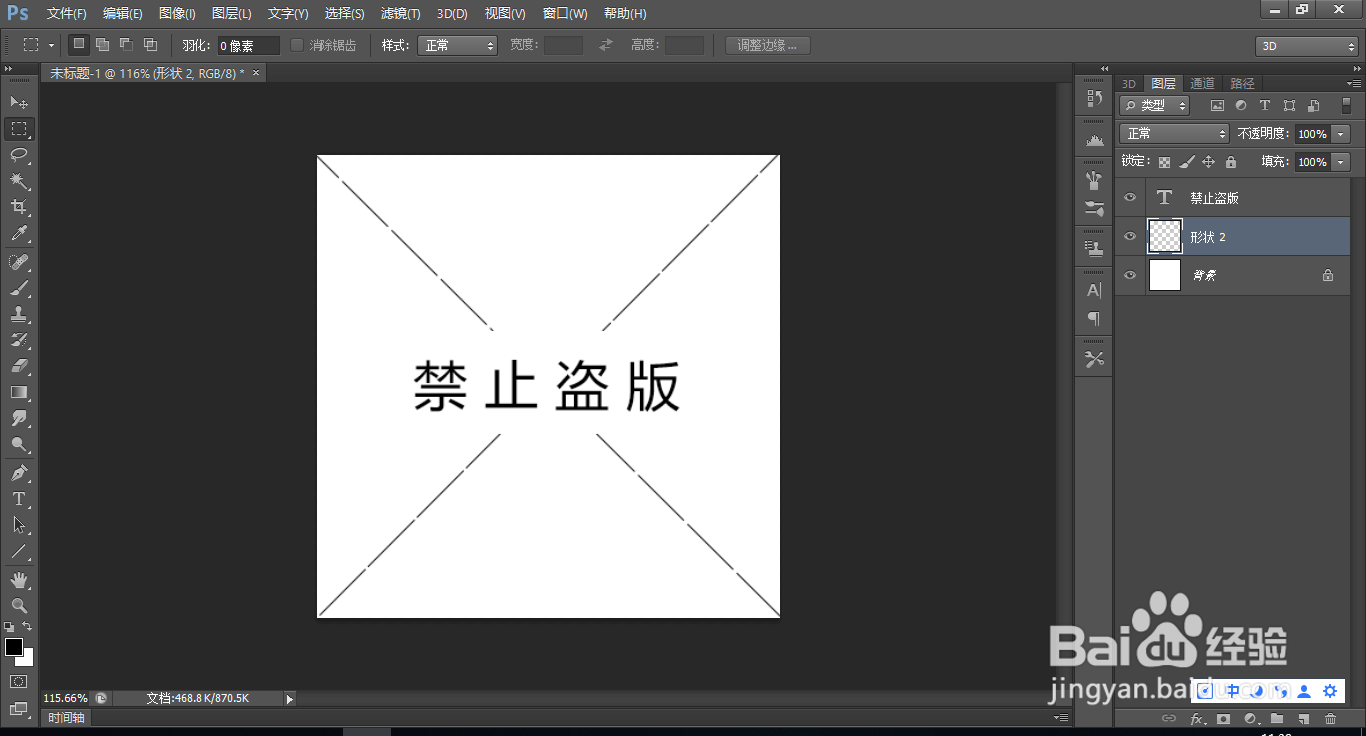This screenshot has height=736, width=1366.
Task: Toggle lock transparent pixels
Action: (x=1164, y=162)
